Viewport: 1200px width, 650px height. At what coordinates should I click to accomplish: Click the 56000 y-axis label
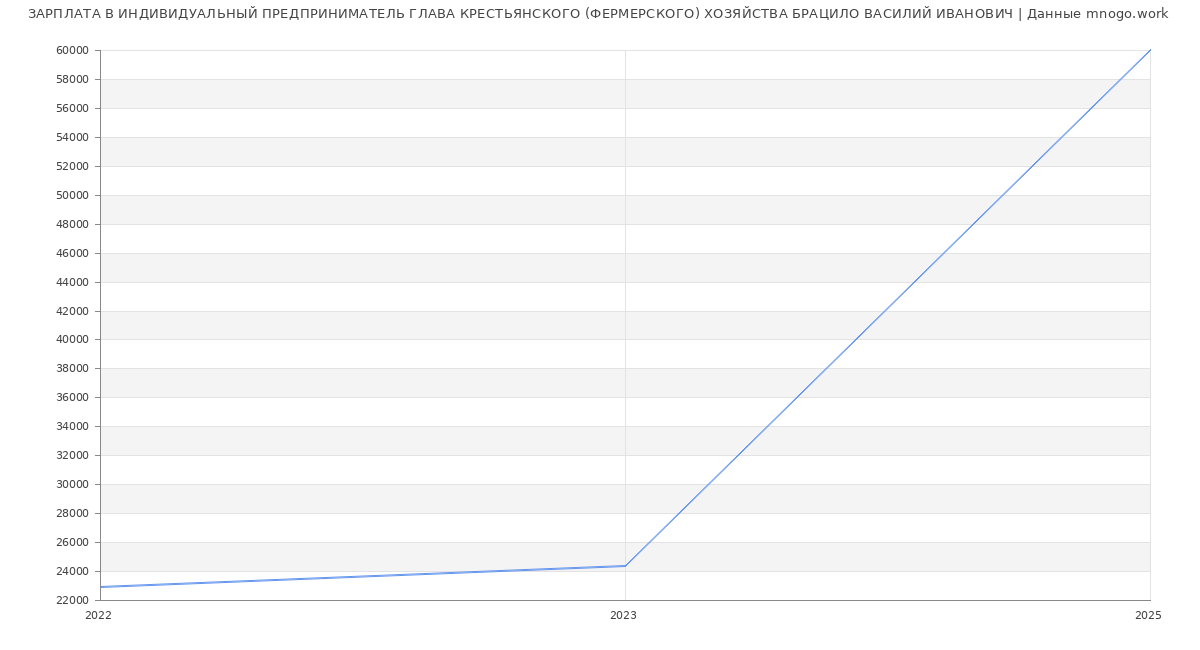[72, 108]
